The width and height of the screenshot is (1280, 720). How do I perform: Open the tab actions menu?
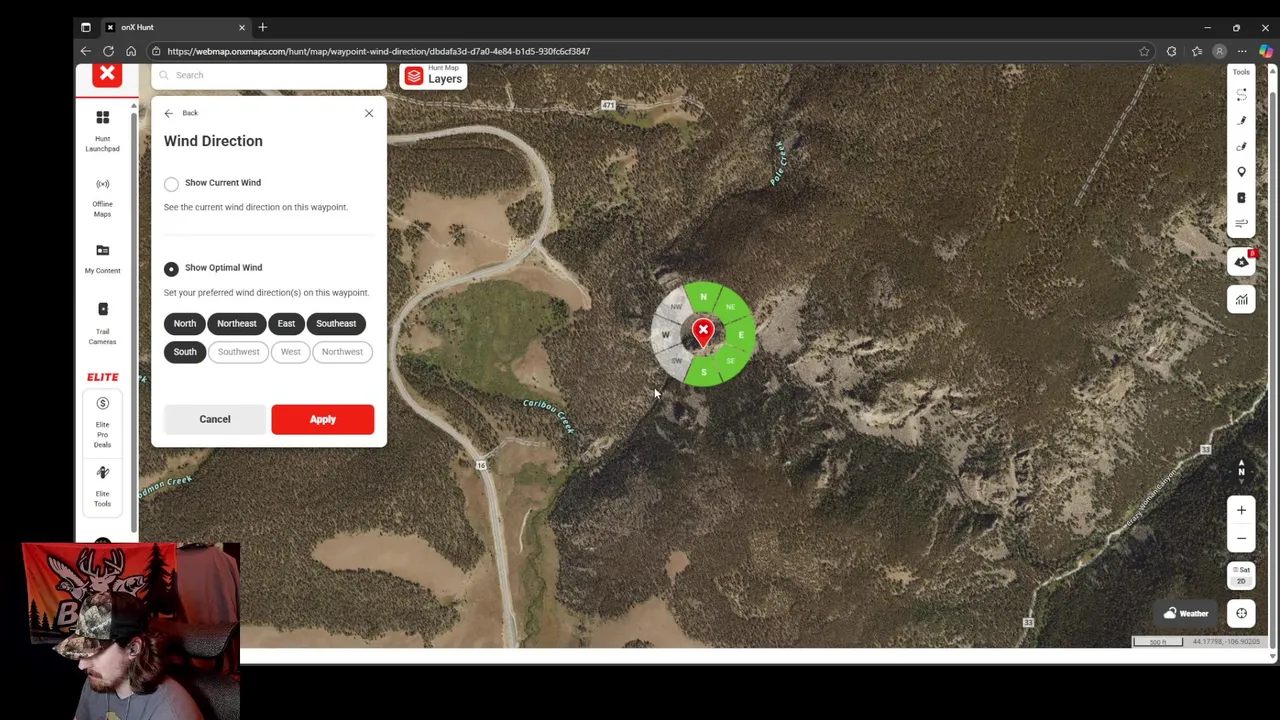pos(86,27)
